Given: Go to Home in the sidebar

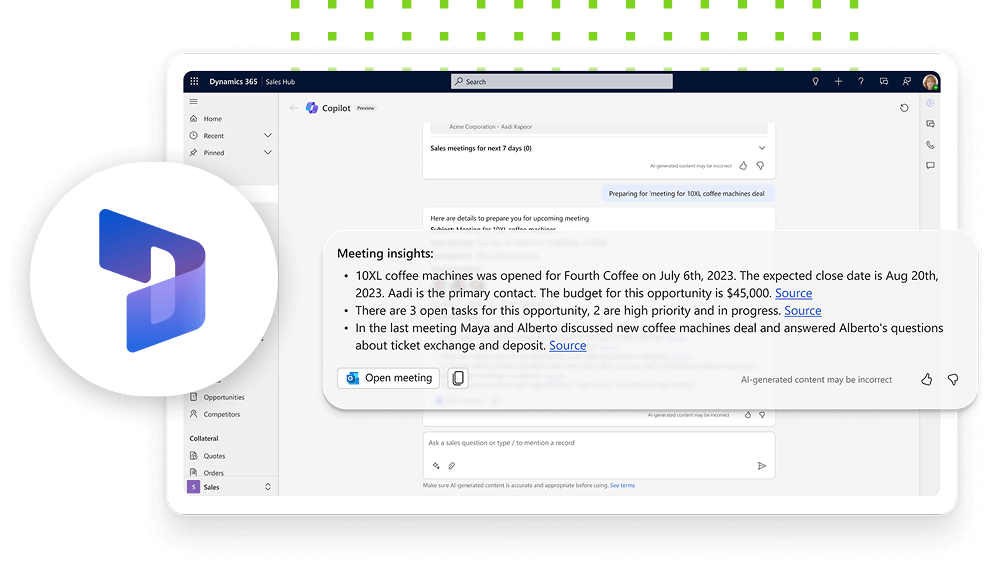Looking at the screenshot, I should coord(213,118).
